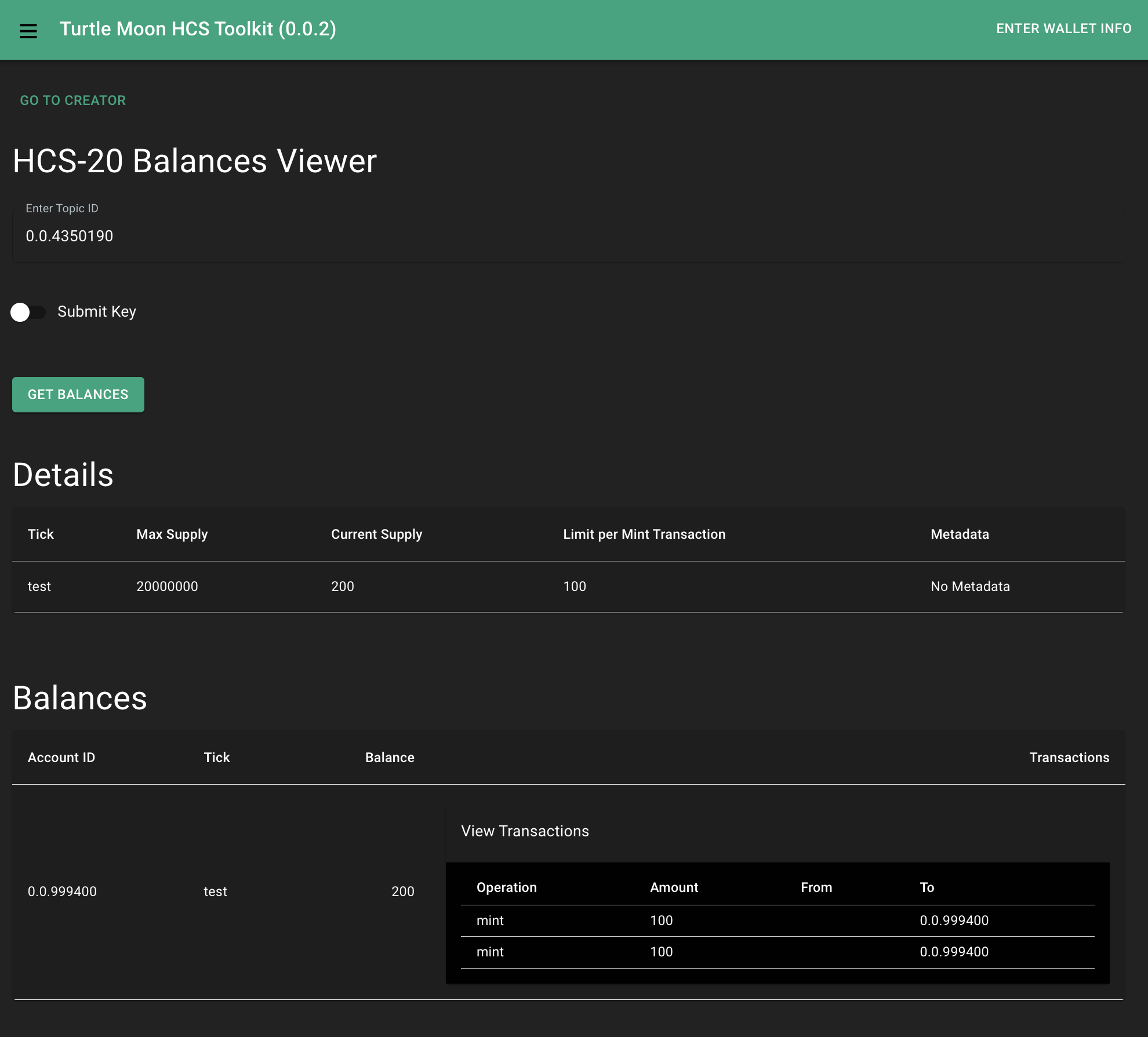Image resolution: width=1148 pixels, height=1037 pixels.
Task: Select account 0.0.999400 in Balances row
Action: (x=62, y=891)
